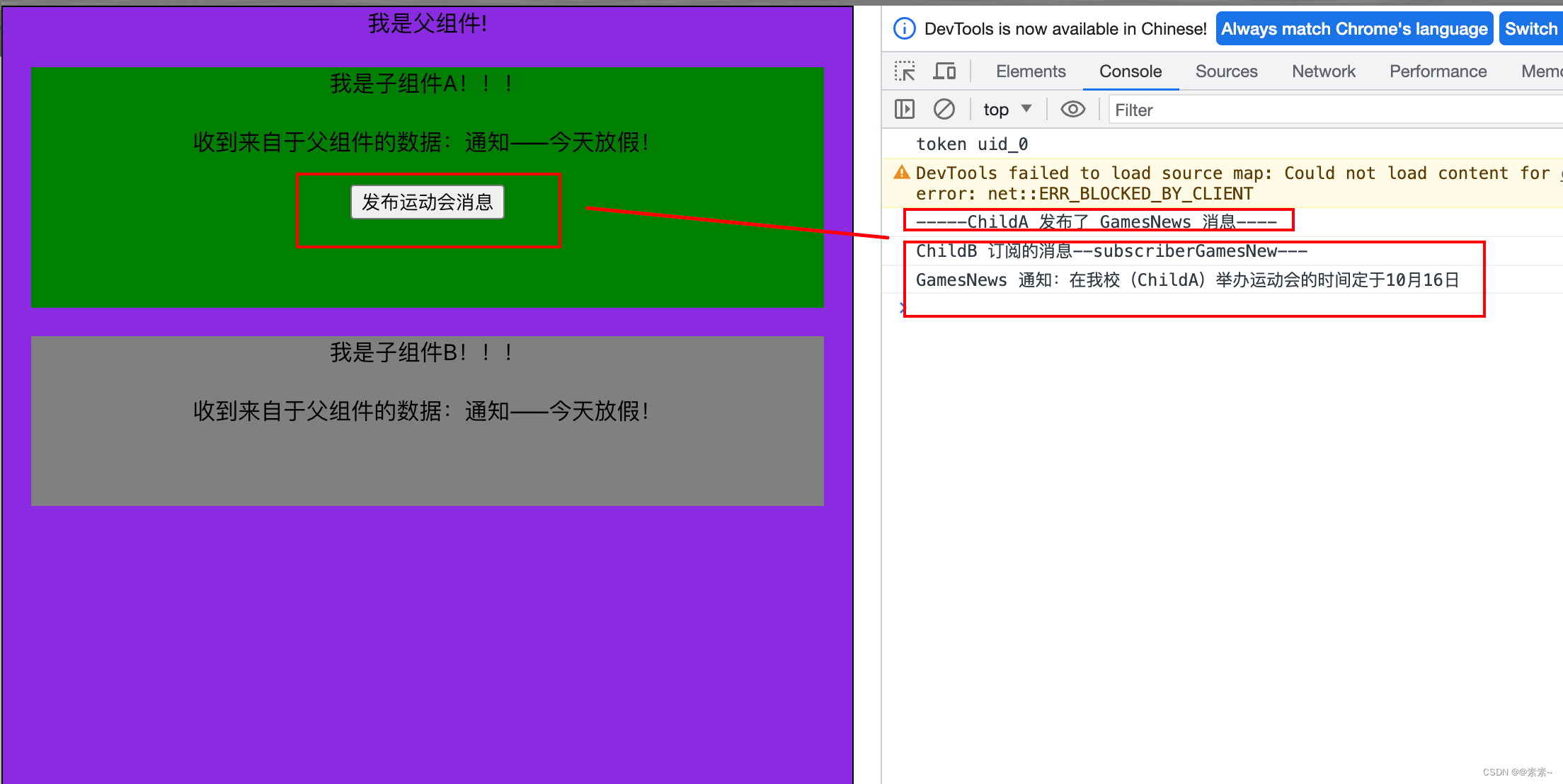Click 发布运动会消息 button
The width and height of the screenshot is (1563, 784).
tap(429, 201)
